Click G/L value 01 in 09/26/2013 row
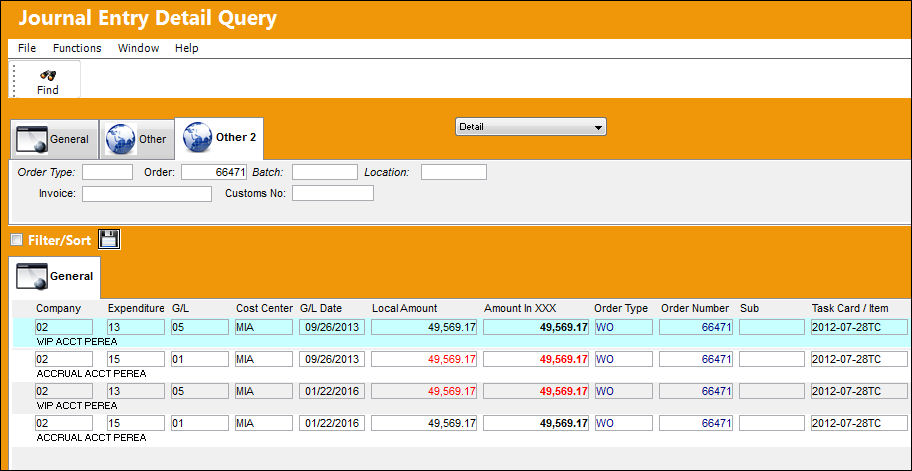The image size is (912, 471). 200,359
